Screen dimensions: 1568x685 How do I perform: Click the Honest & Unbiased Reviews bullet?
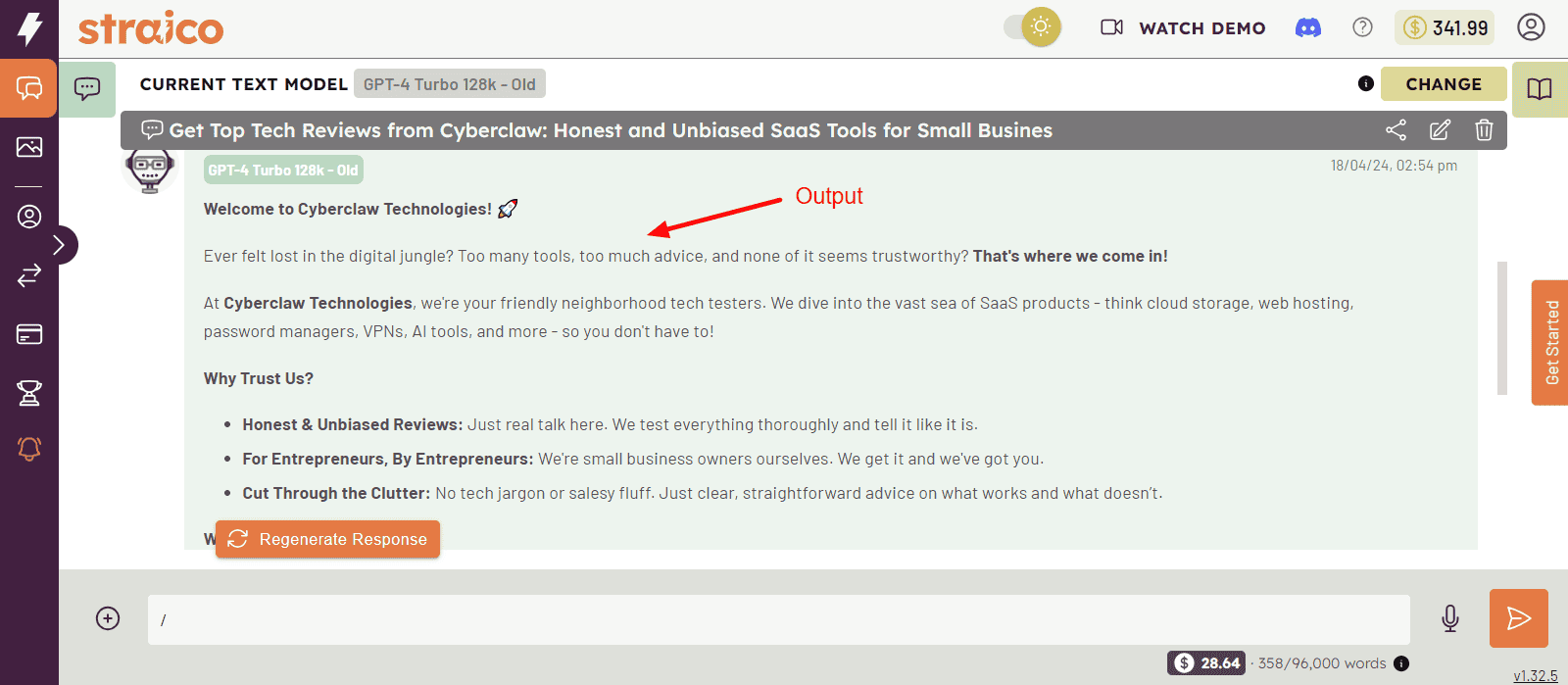610,424
